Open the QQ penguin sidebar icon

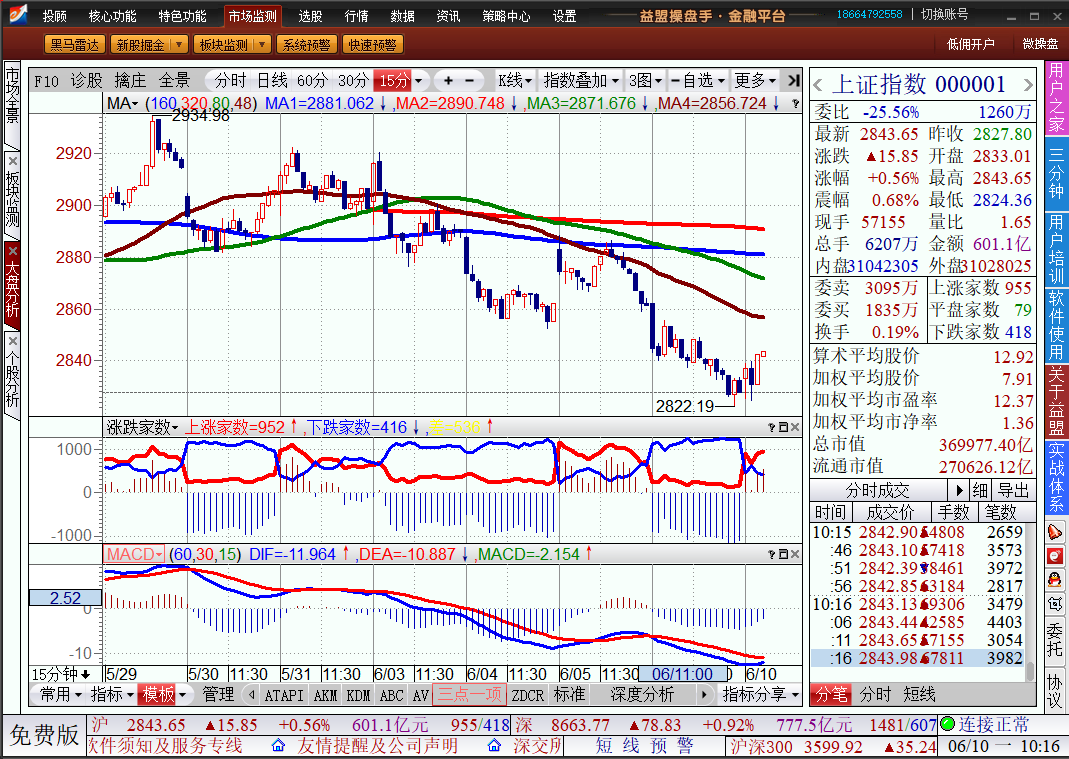(1055, 580)
